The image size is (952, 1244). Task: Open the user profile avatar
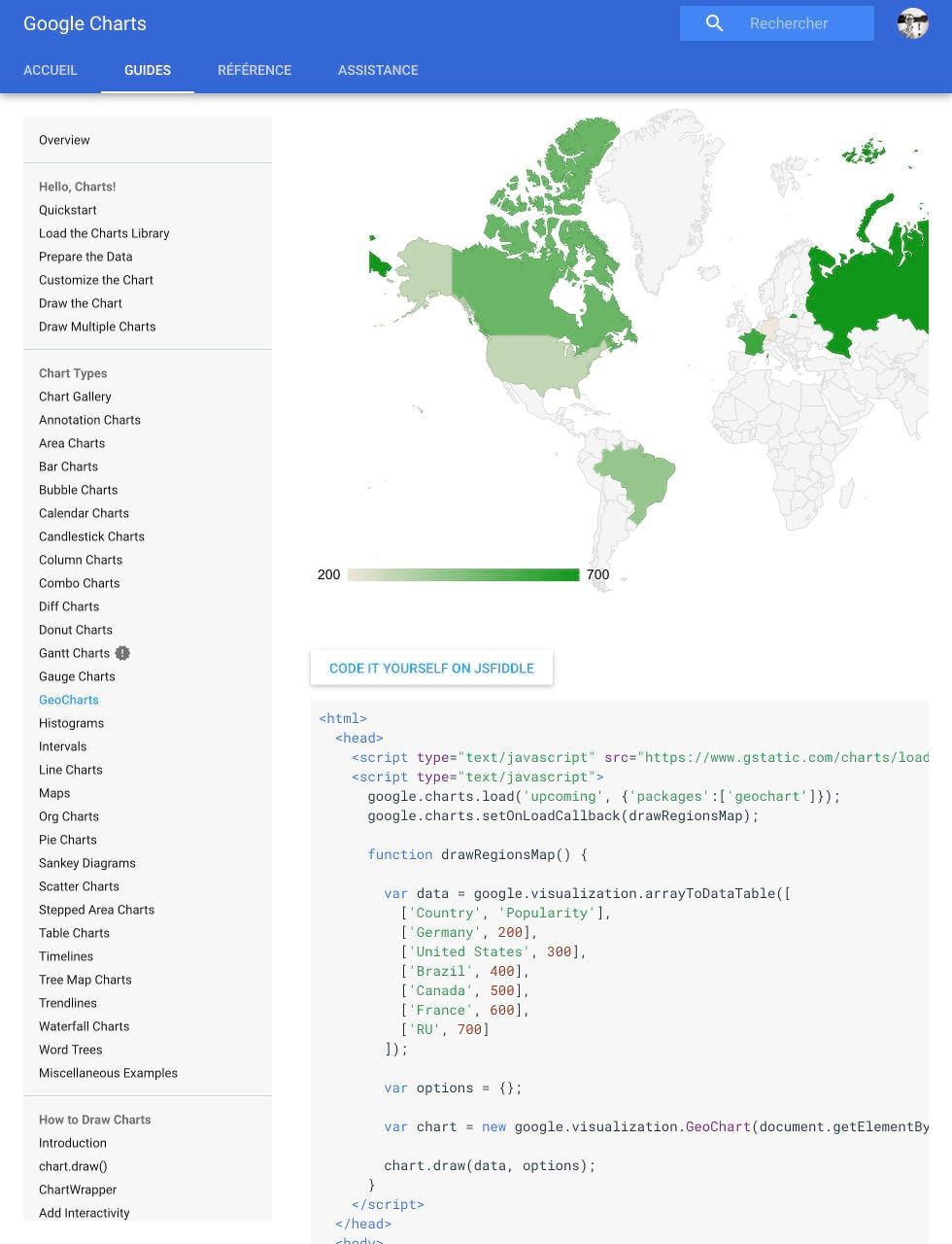(912, 23)
